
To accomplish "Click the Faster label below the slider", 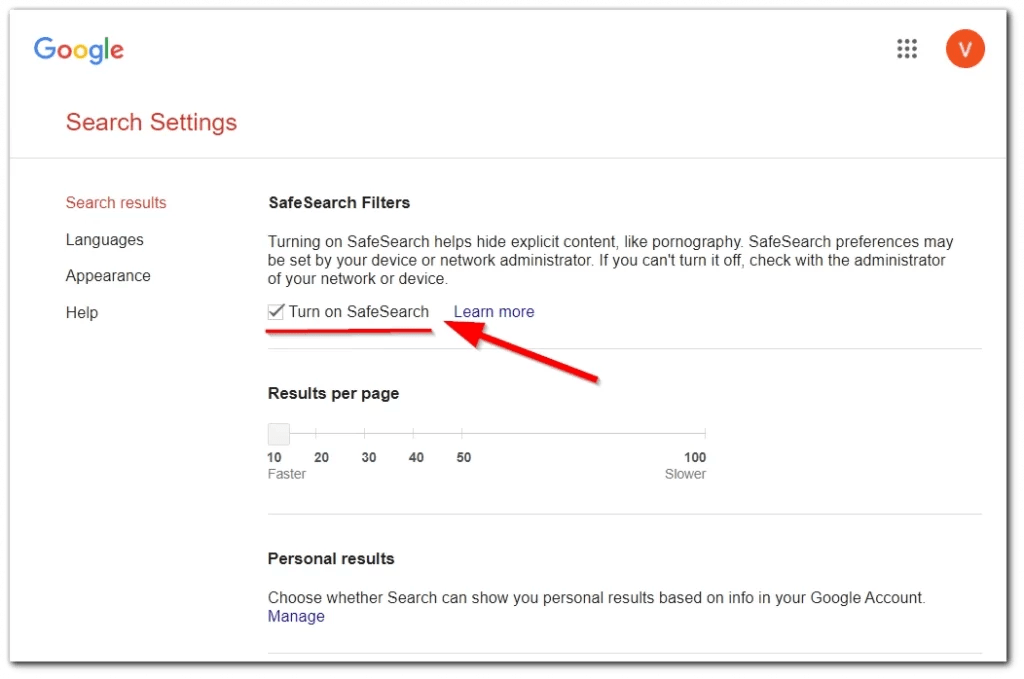I will click(287, 473).
